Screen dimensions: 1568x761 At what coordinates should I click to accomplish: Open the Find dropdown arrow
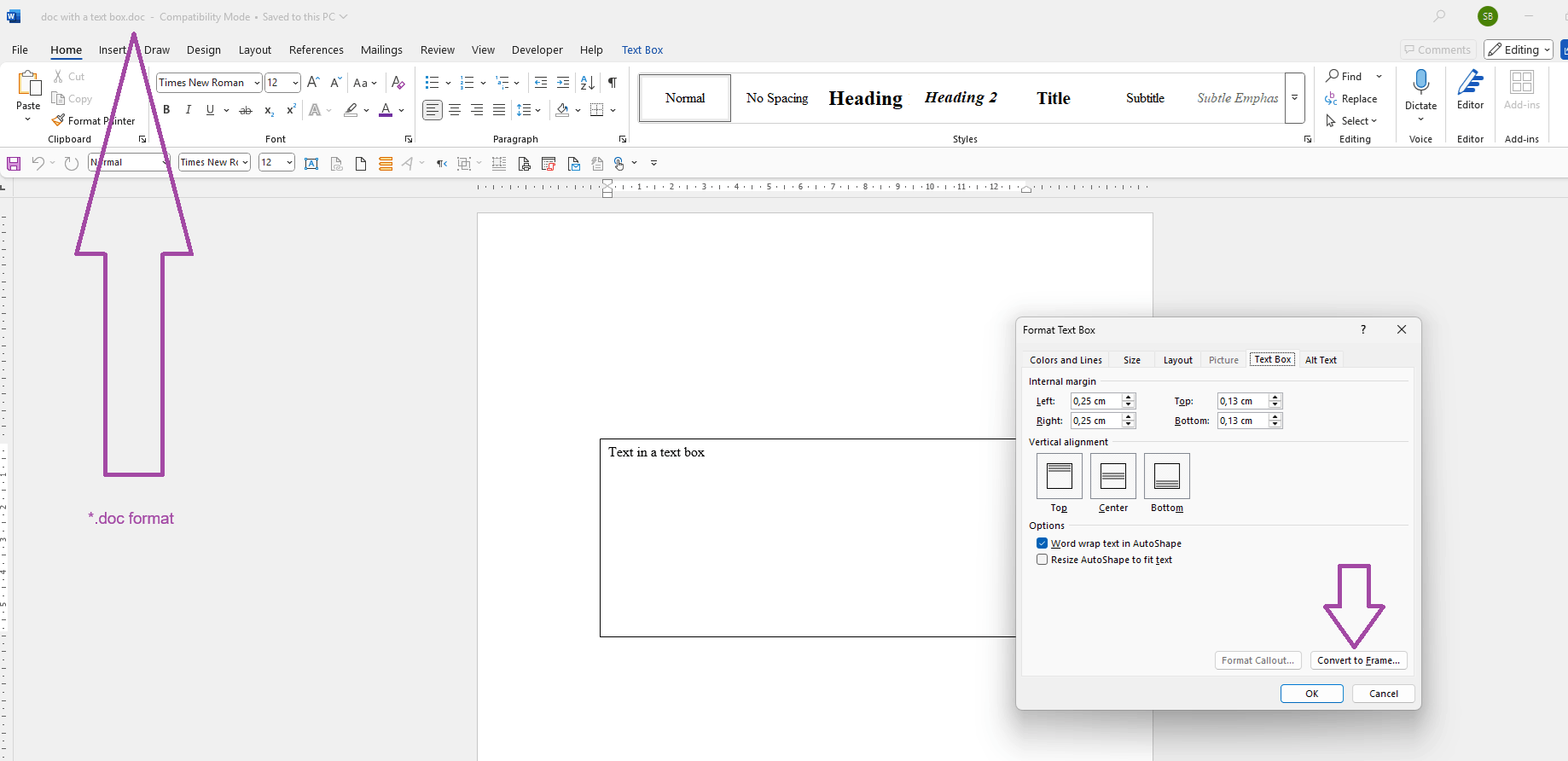[x=1379, y=76]
